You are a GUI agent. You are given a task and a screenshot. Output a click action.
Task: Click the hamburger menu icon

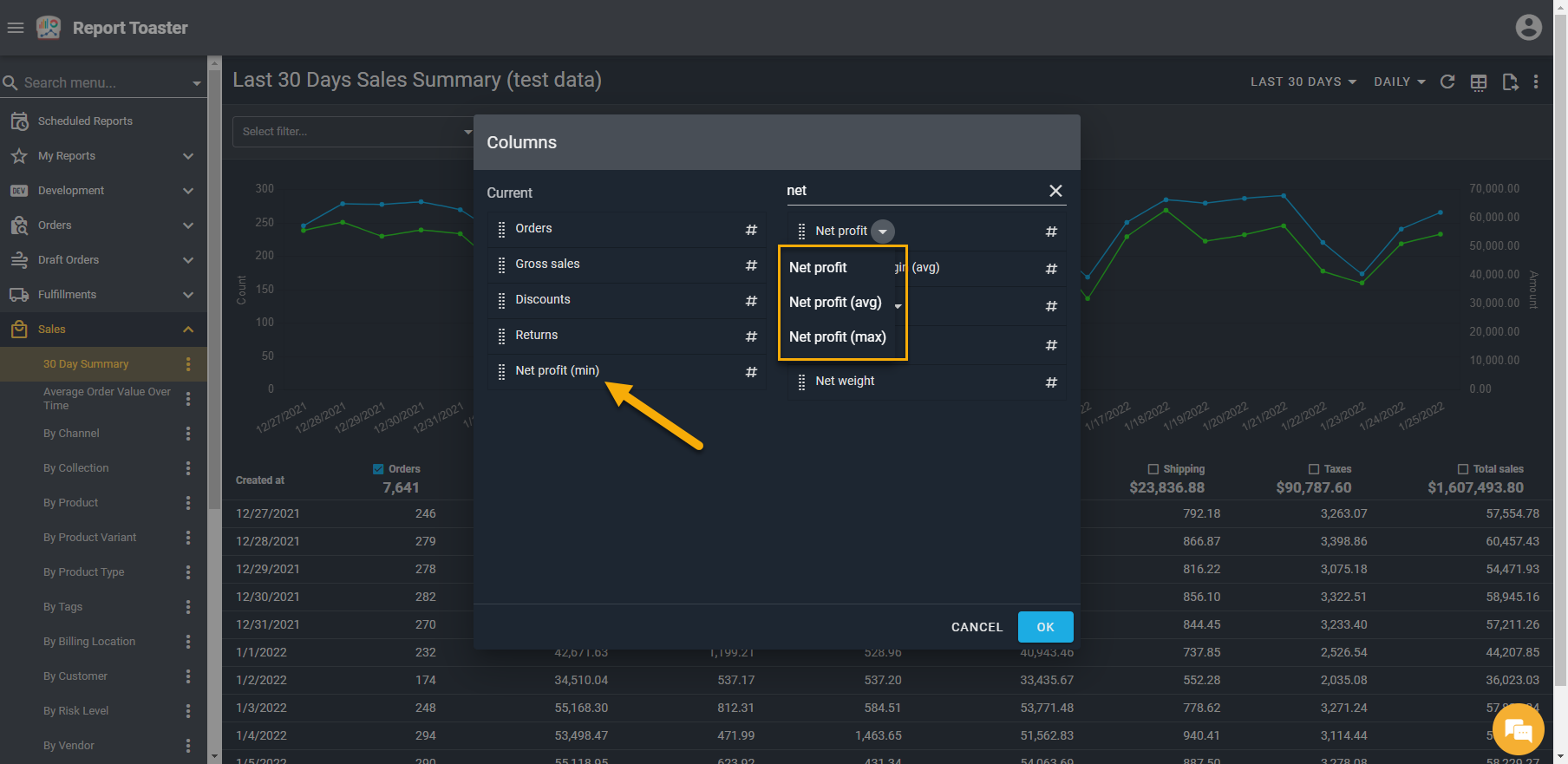point(16,28)
